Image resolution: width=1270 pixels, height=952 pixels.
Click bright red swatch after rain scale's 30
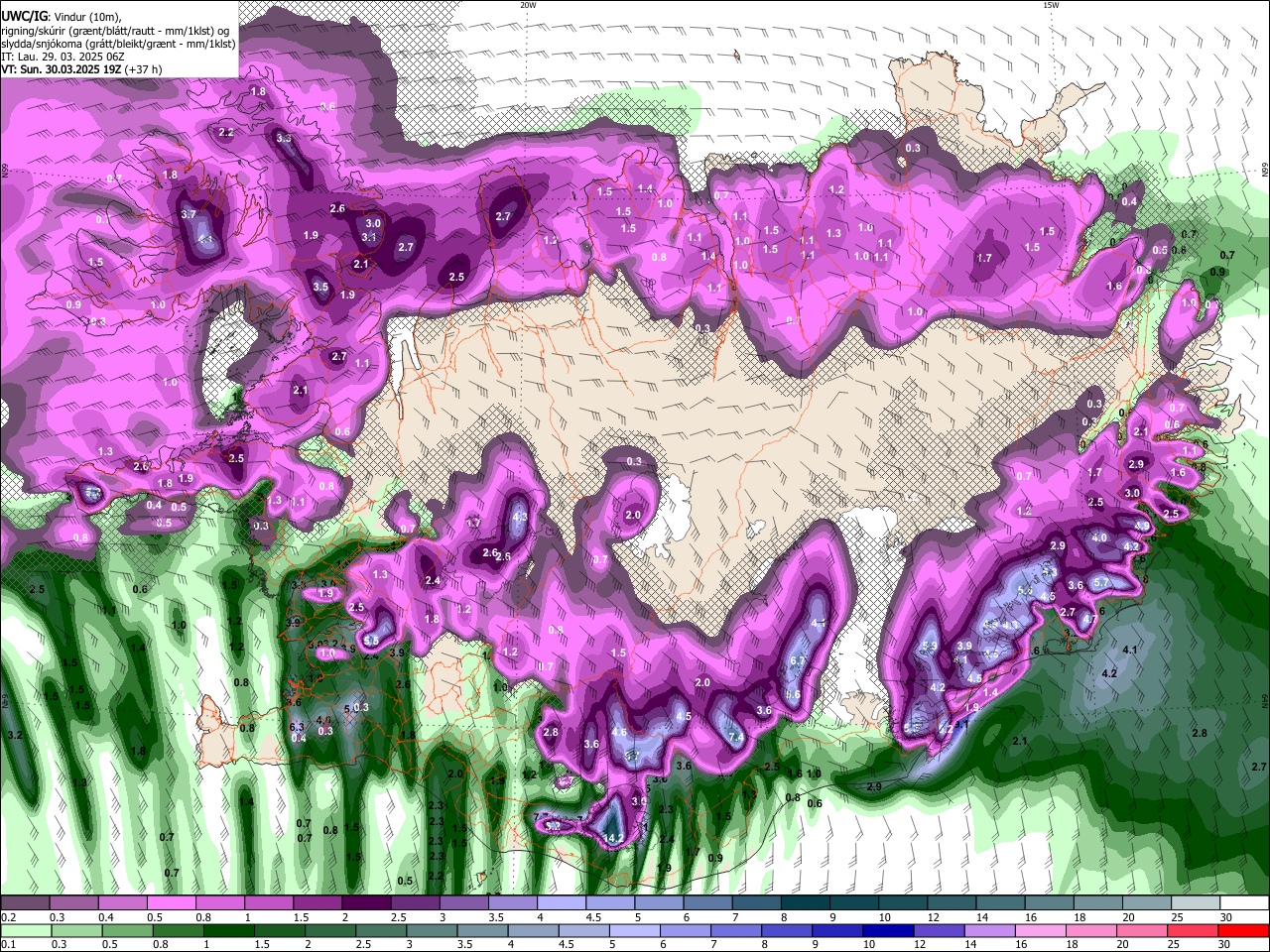1244,931
